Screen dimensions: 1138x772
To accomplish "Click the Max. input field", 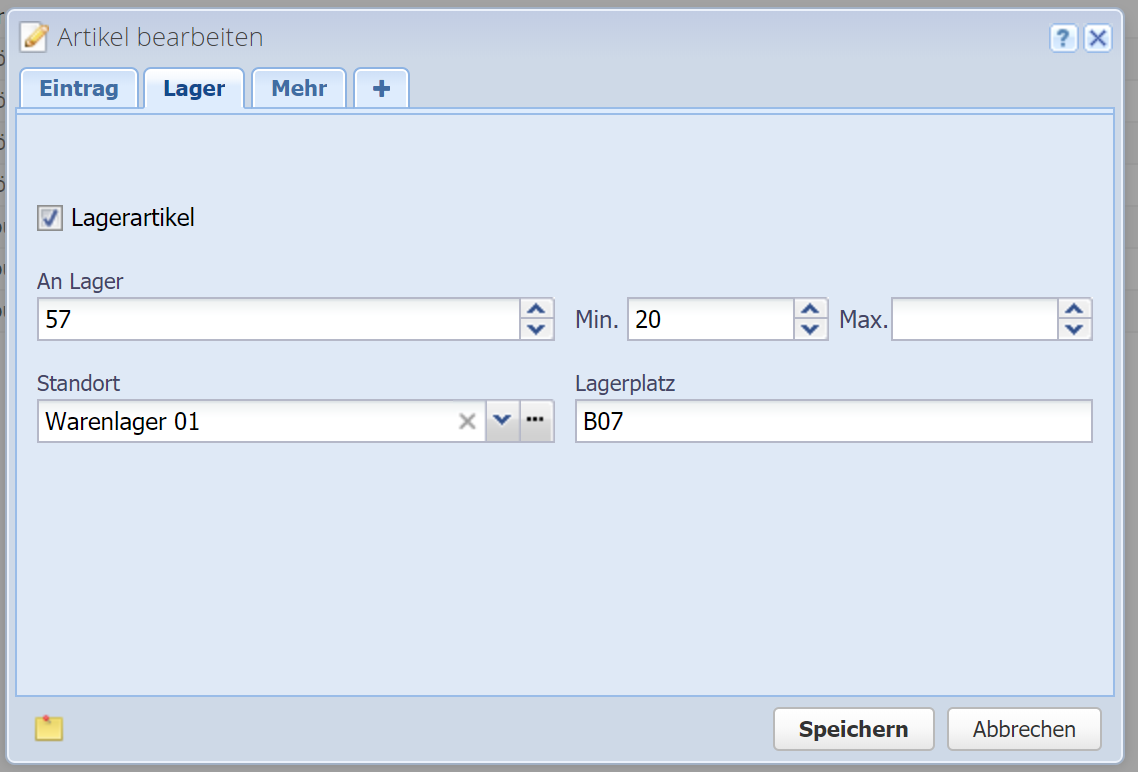I will [x=974, y=320].
